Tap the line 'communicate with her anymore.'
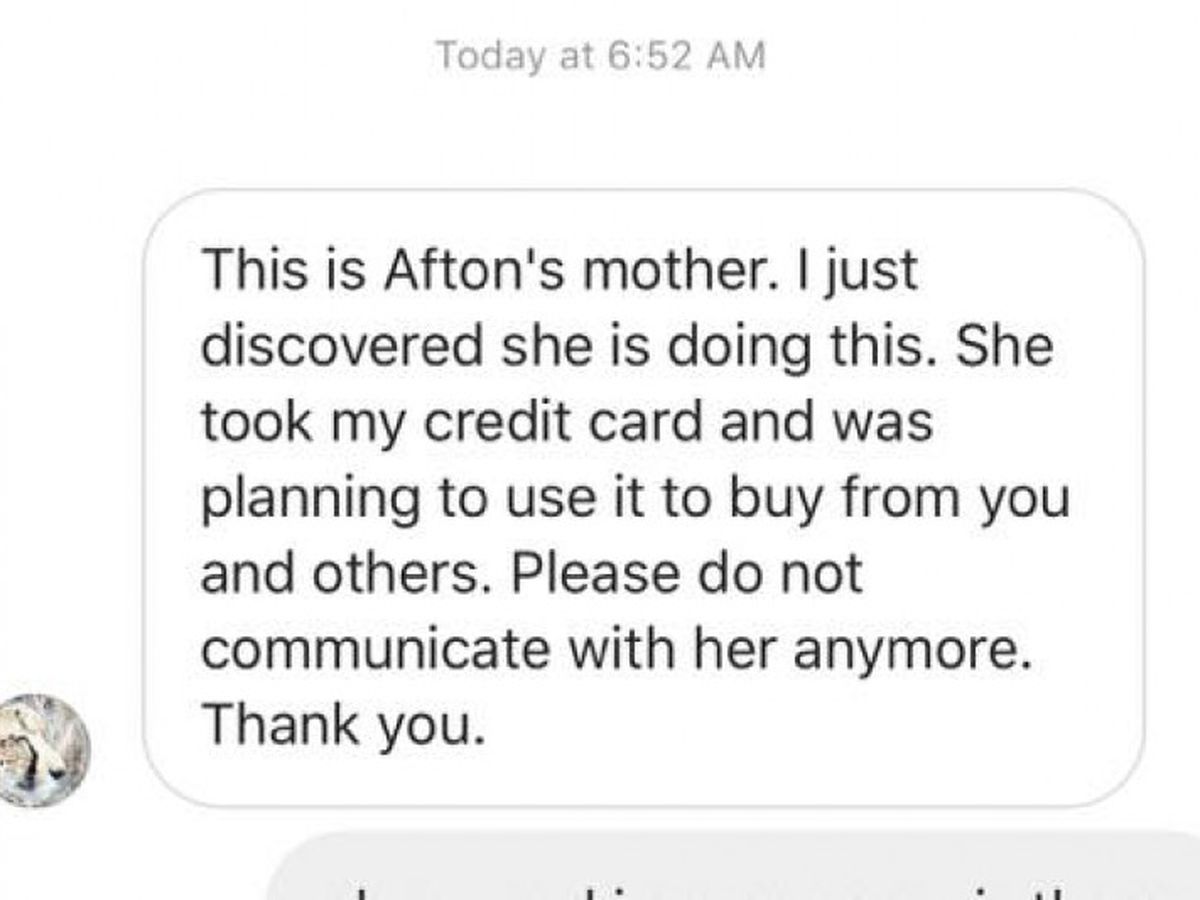1200x900 pixels. 615,650
